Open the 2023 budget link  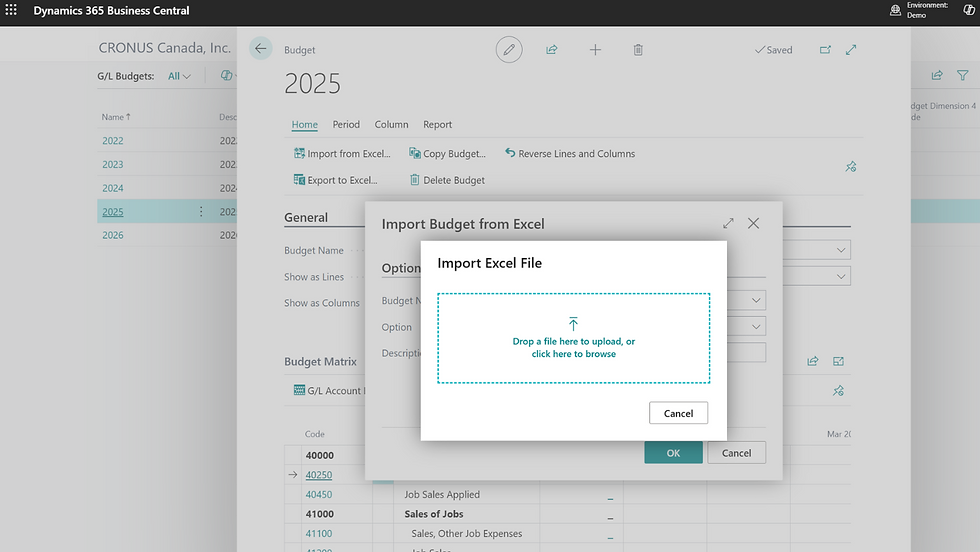click(x=112, y=164)
